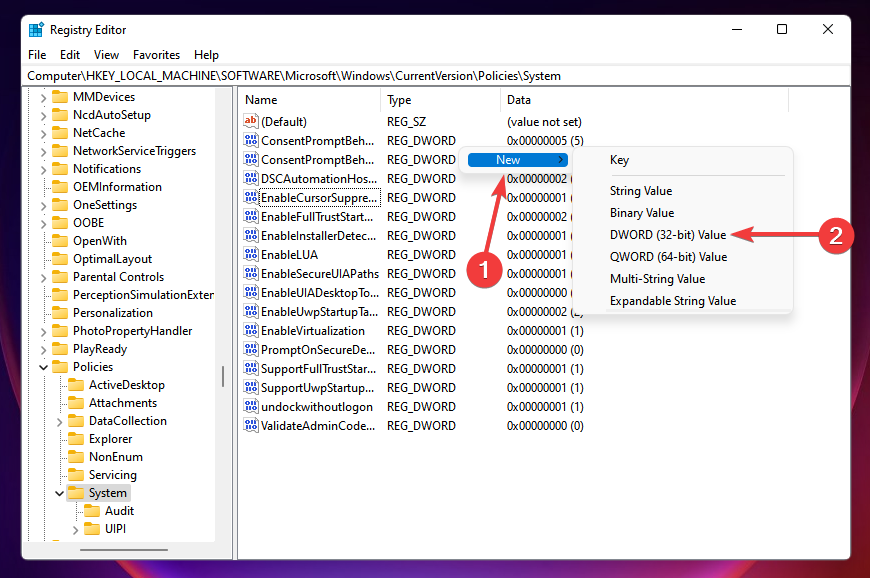870x578 pixels.
Task: Open the View menu
Action: tap(106, 55)
